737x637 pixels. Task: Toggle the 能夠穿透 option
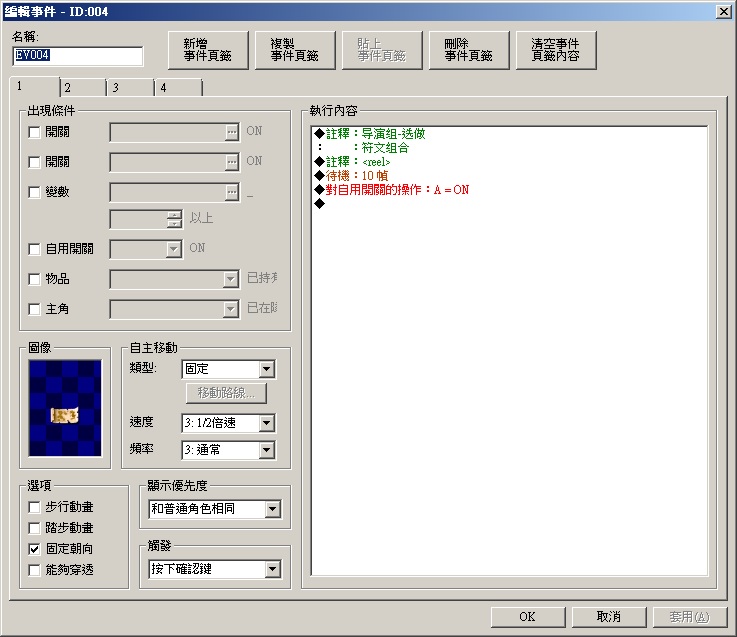coord(34,570)
